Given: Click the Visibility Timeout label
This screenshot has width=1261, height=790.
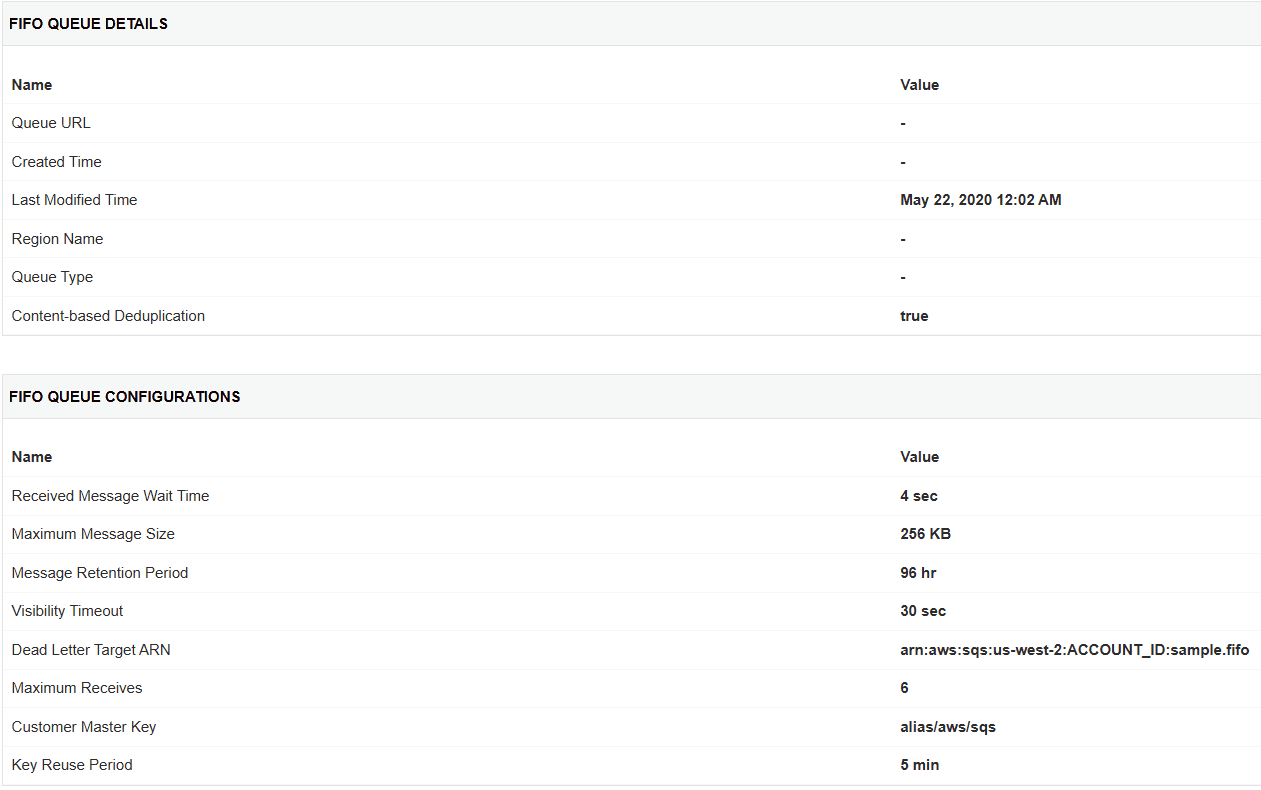Looking at the screenshot, I should (67, 611).
